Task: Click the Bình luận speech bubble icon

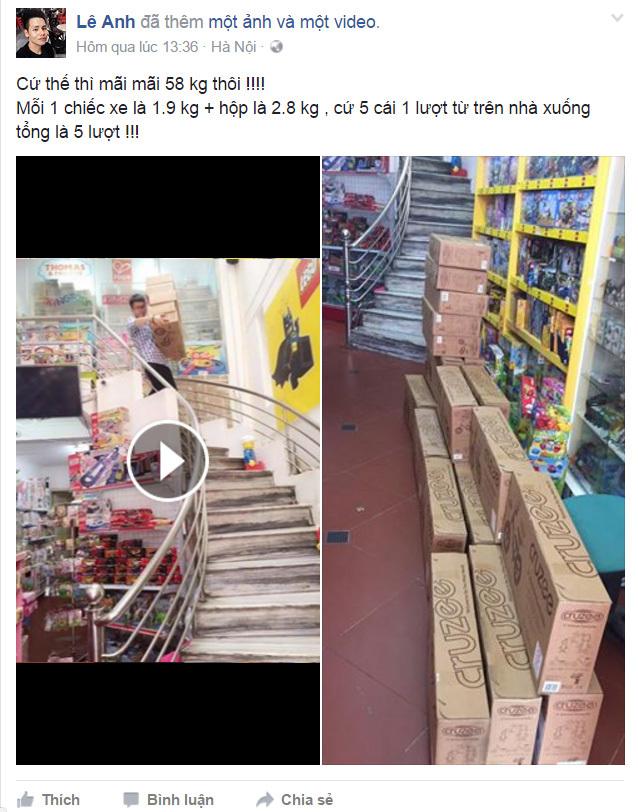Action: point(131,800)
